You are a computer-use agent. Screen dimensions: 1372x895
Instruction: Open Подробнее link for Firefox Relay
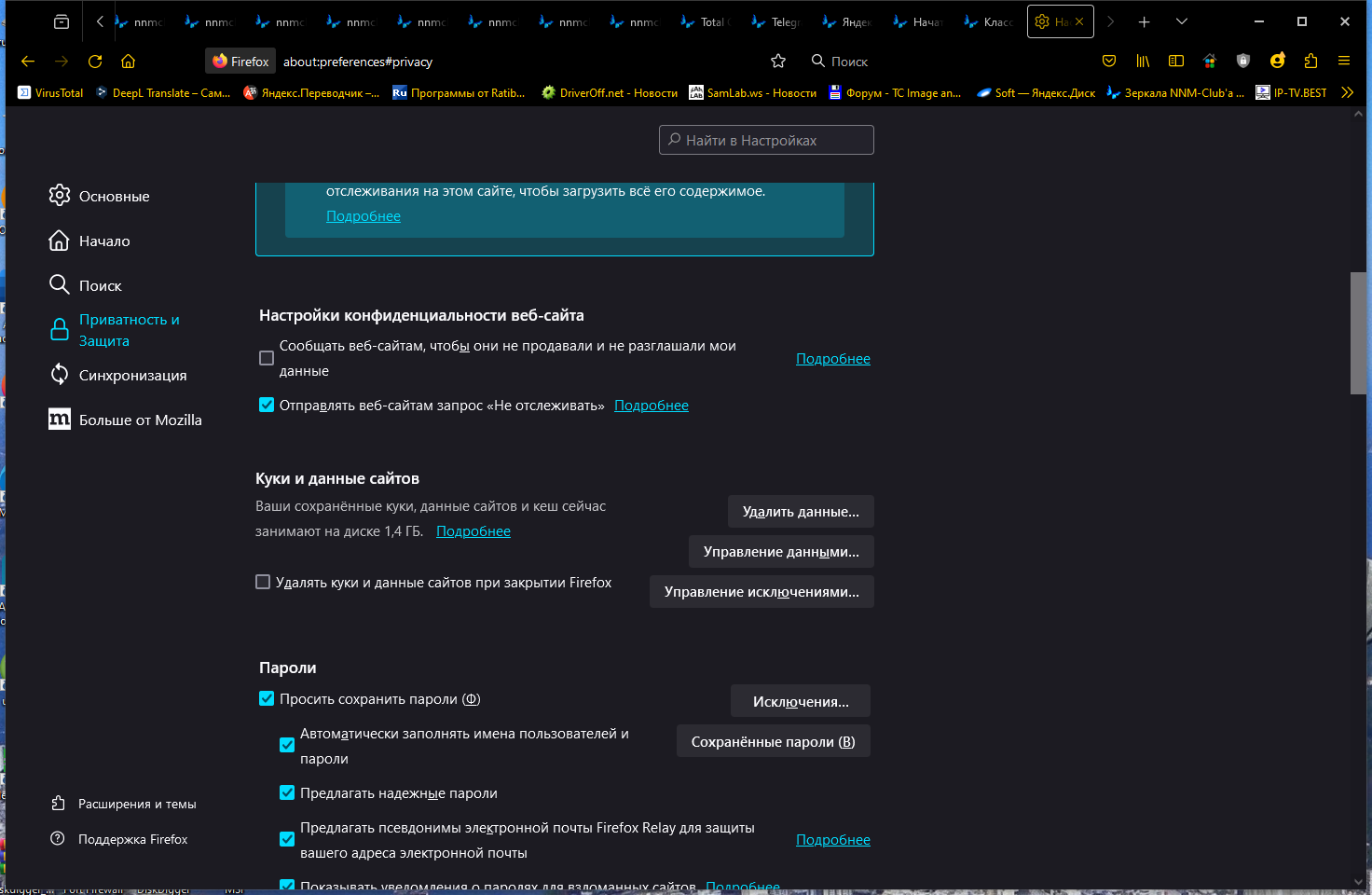coord(833,840)
